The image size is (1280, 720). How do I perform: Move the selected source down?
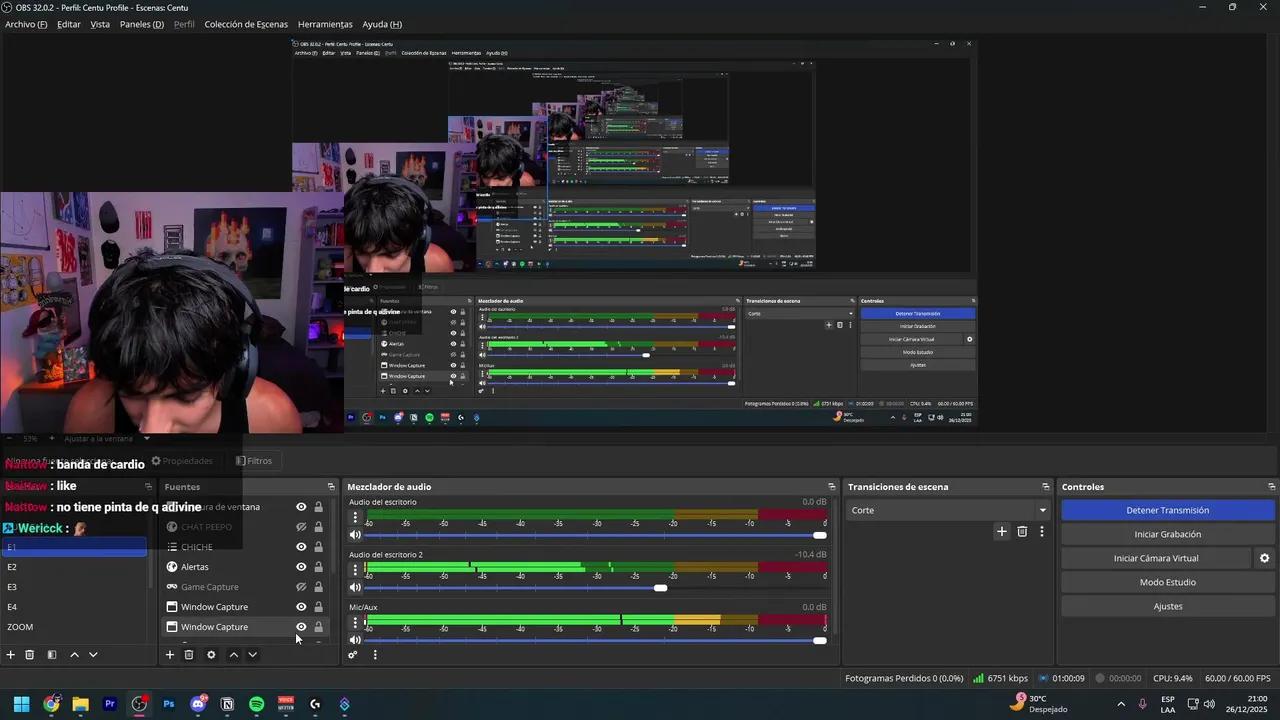(252, 655)
